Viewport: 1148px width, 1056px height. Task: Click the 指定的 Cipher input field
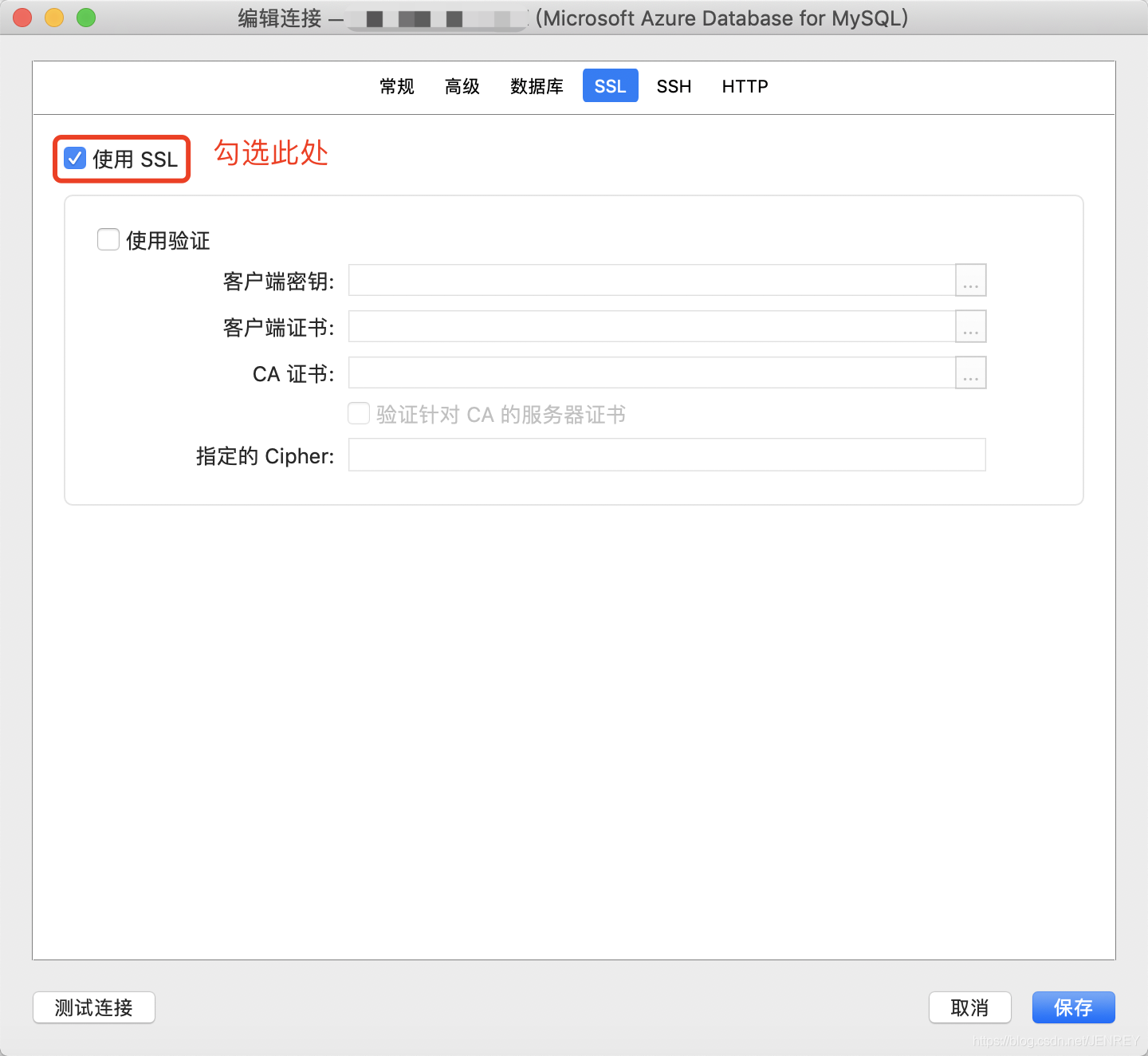(666, 455)
